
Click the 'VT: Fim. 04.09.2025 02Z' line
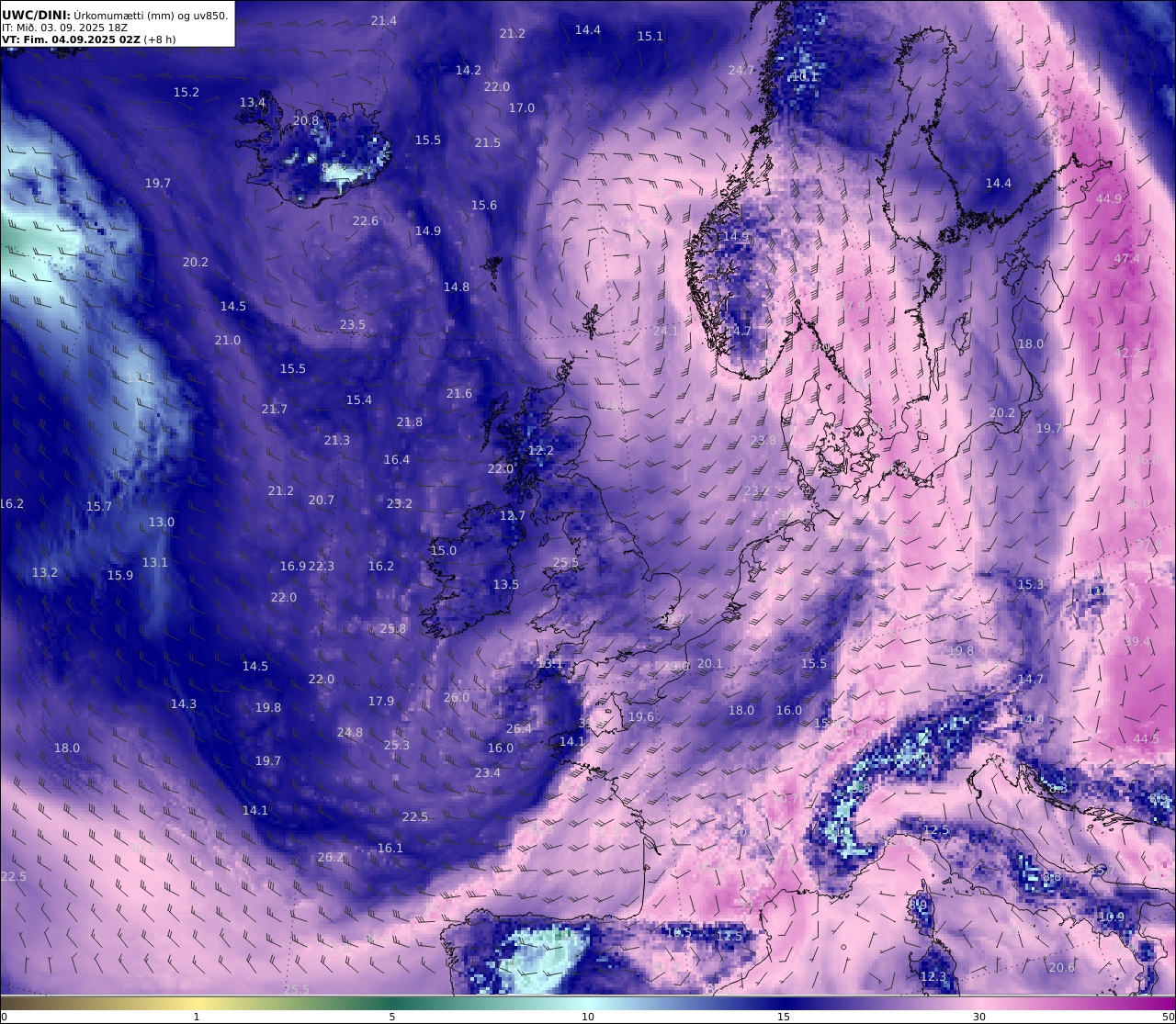click(x=72, y=39)
